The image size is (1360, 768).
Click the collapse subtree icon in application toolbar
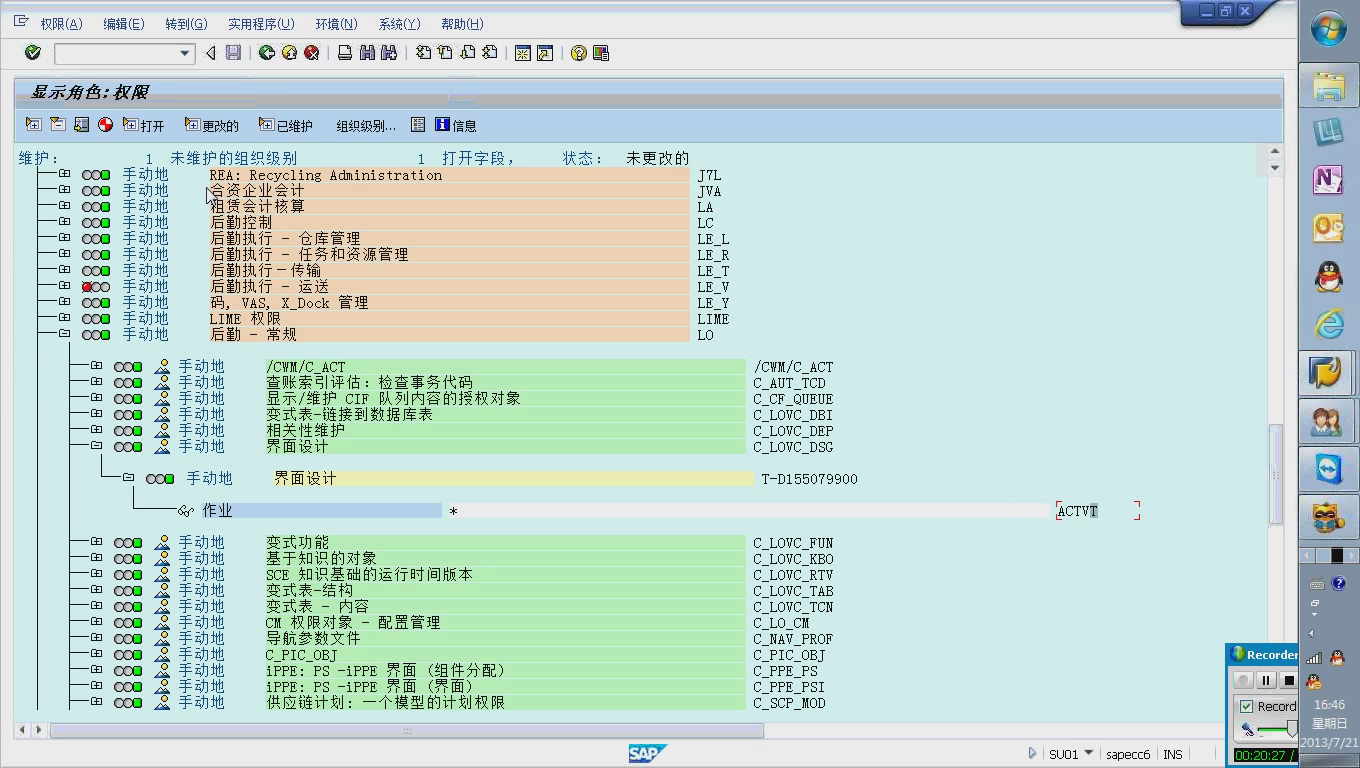click(x=57, y=125)
